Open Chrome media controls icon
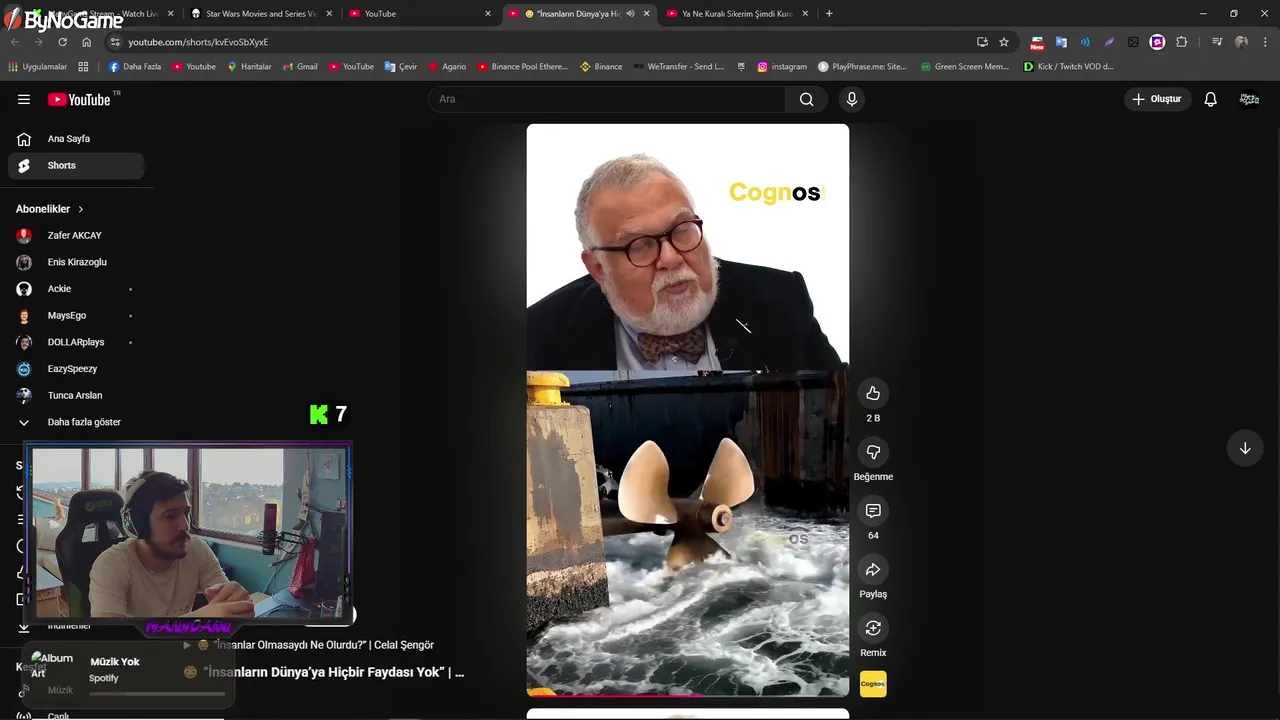Image resolution: width=1280 pixels, height=720 pixels. click(x=1217, y=42)
